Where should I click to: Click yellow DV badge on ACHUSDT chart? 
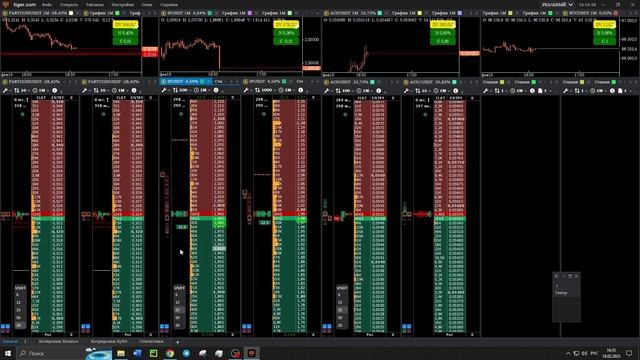point(443,25)
